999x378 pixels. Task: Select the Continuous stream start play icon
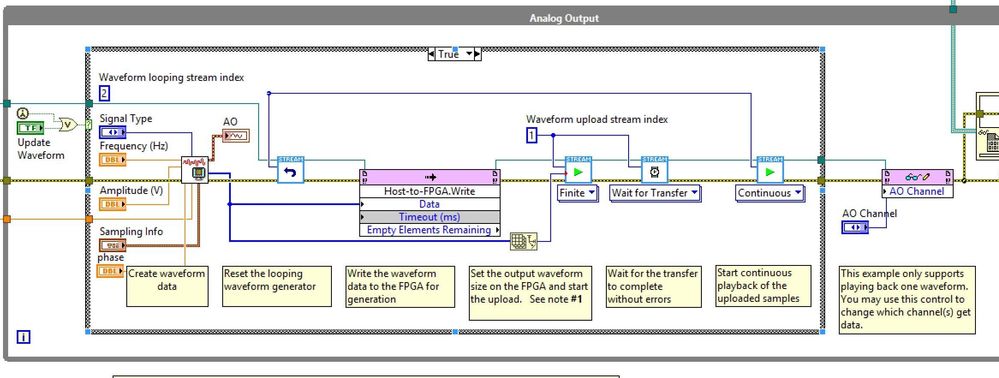(x=770, y=170)
